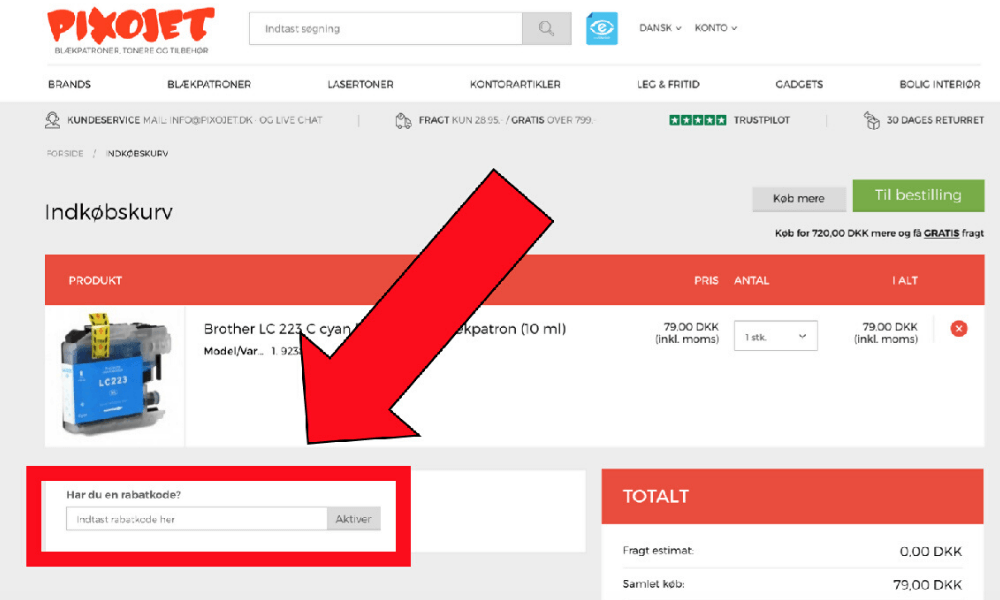This screenshot has width=1000, height=600.
Task: Click the blue e-mærket eye badge
Action: point(601,29)
